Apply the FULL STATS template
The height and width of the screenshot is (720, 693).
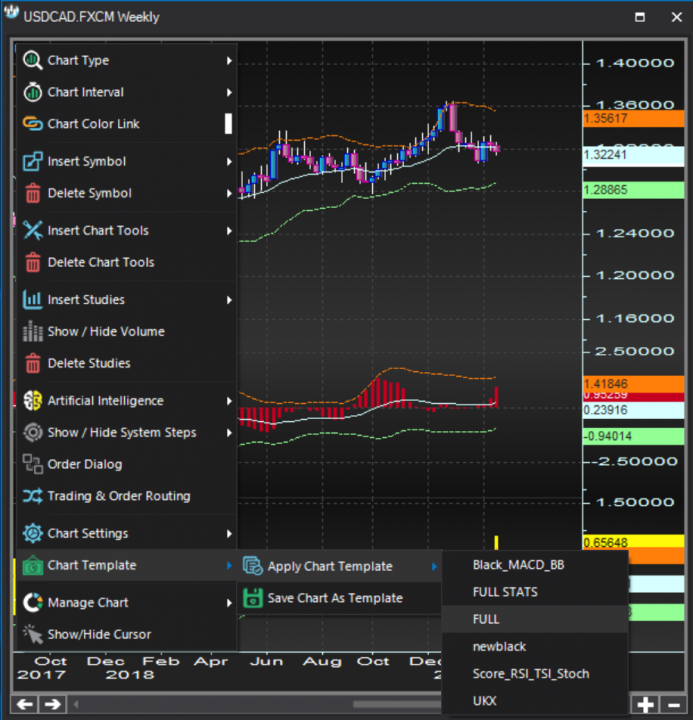(535, 592)
